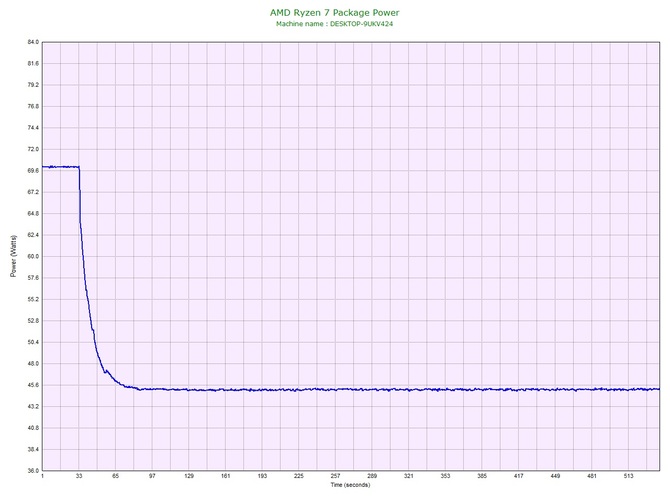Screen dimensions: 670x502
Task: Click the x-axis tick label 257
Action: 335,476
